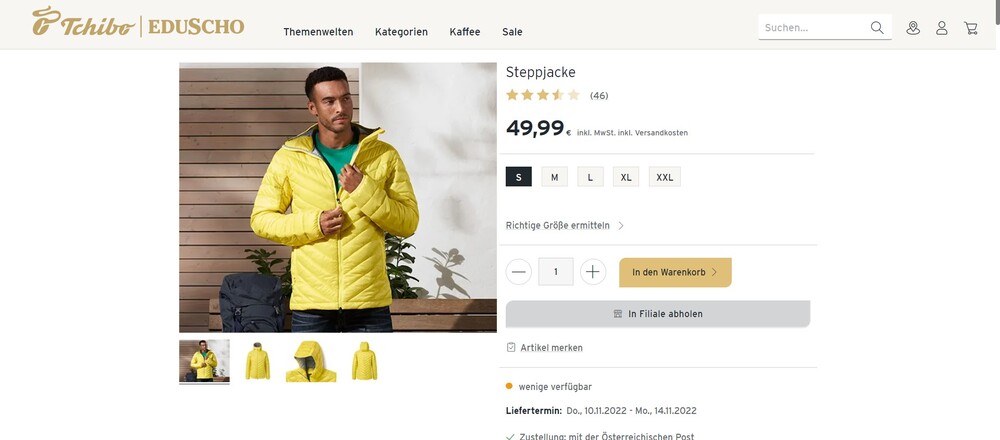Click the search magnifier icon
The height and width of the screenshot is (440, 1000).
click(877, 27)
